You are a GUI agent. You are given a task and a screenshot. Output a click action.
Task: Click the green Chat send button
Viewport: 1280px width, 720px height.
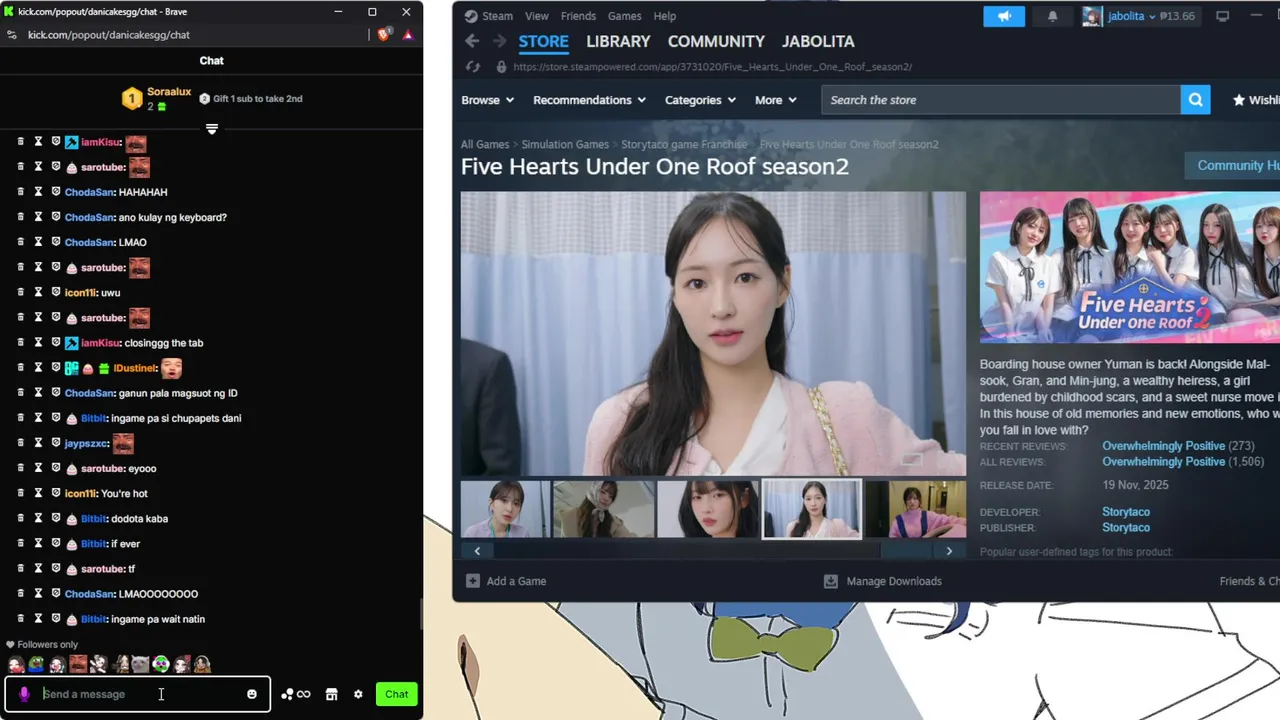pyautogui.click(x=397, y=694)
